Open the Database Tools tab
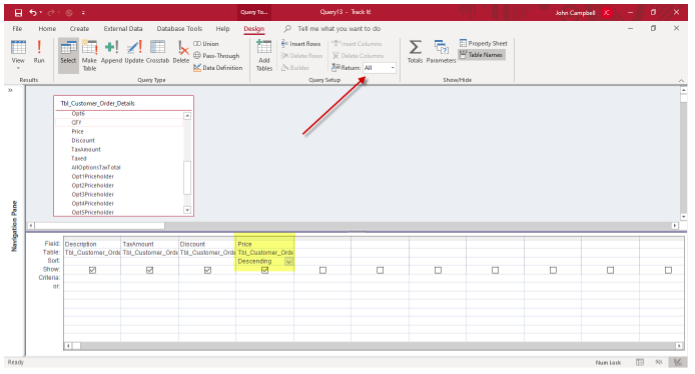This screenshot has height=374, width=695. click(x=179, y=28)
